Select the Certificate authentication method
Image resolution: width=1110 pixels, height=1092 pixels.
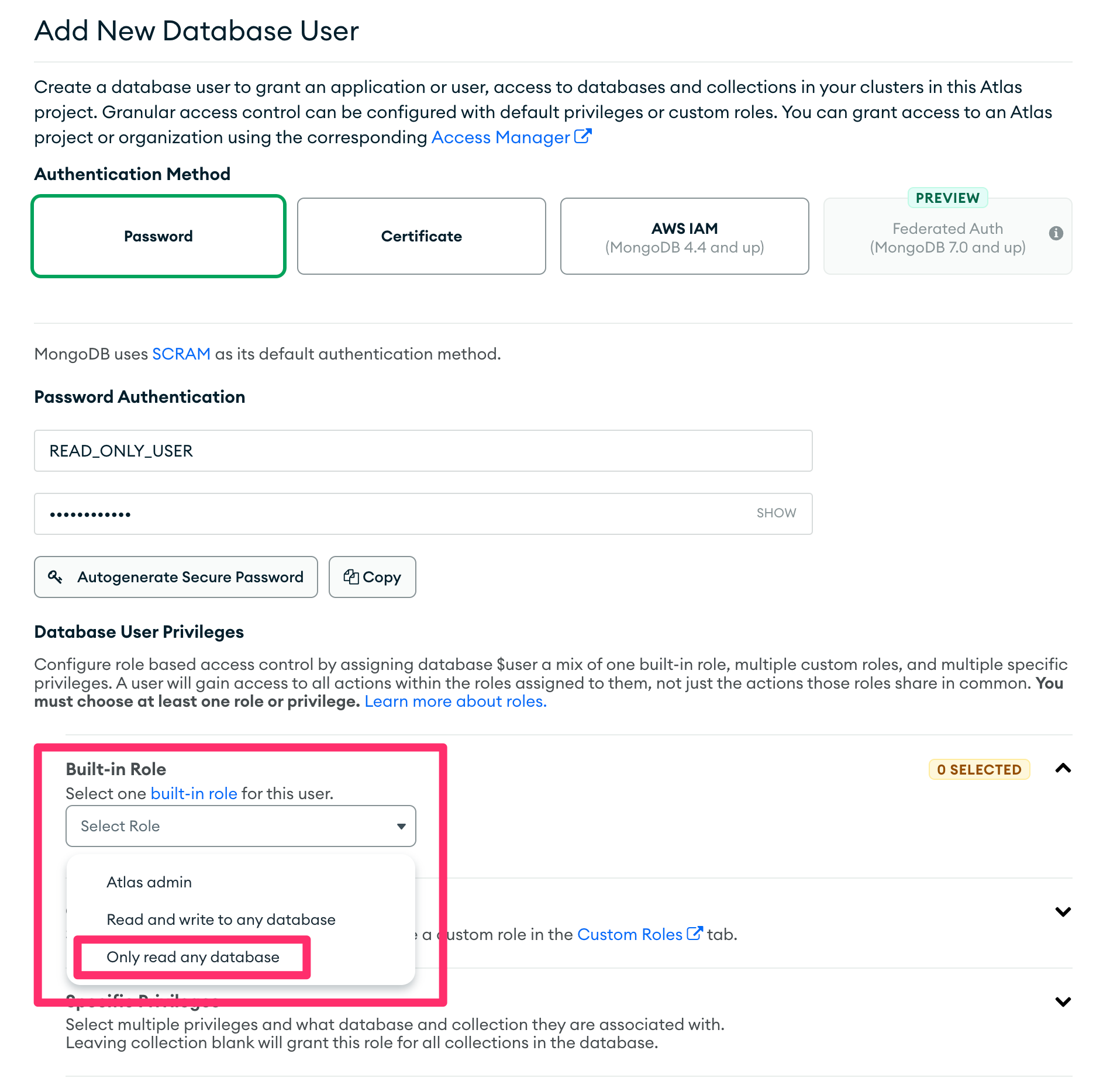(x=421, y=236)
